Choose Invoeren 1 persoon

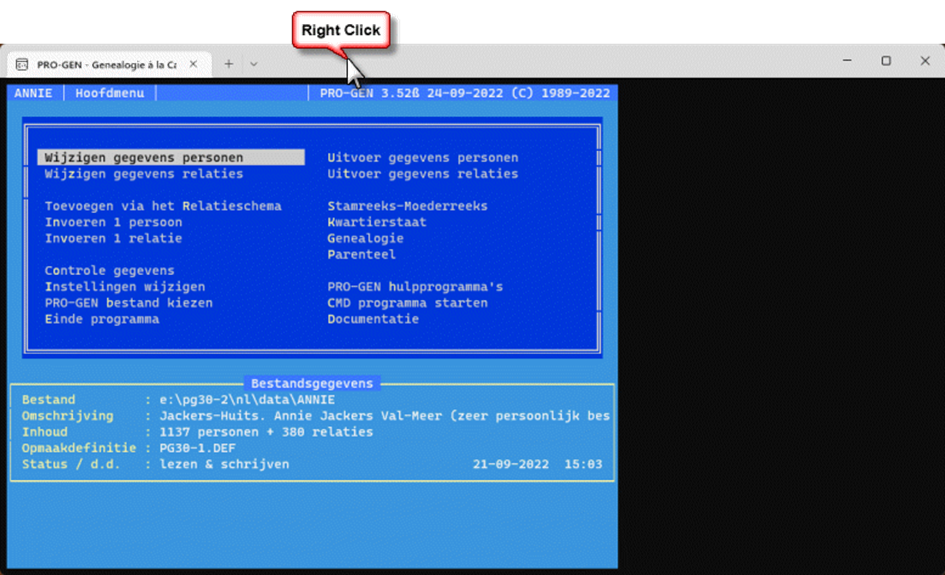pos(113,222)
